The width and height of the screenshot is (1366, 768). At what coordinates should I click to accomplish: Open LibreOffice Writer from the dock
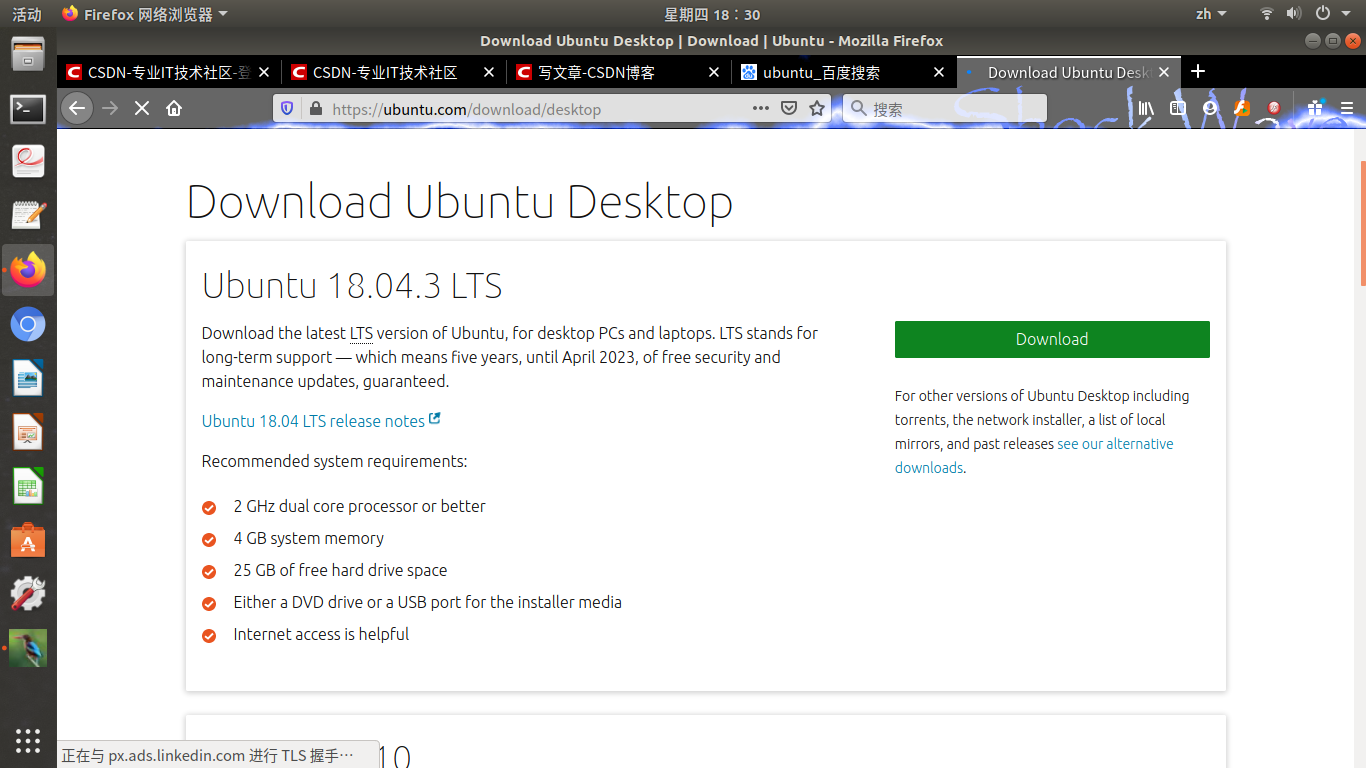(x=28, y=379)
